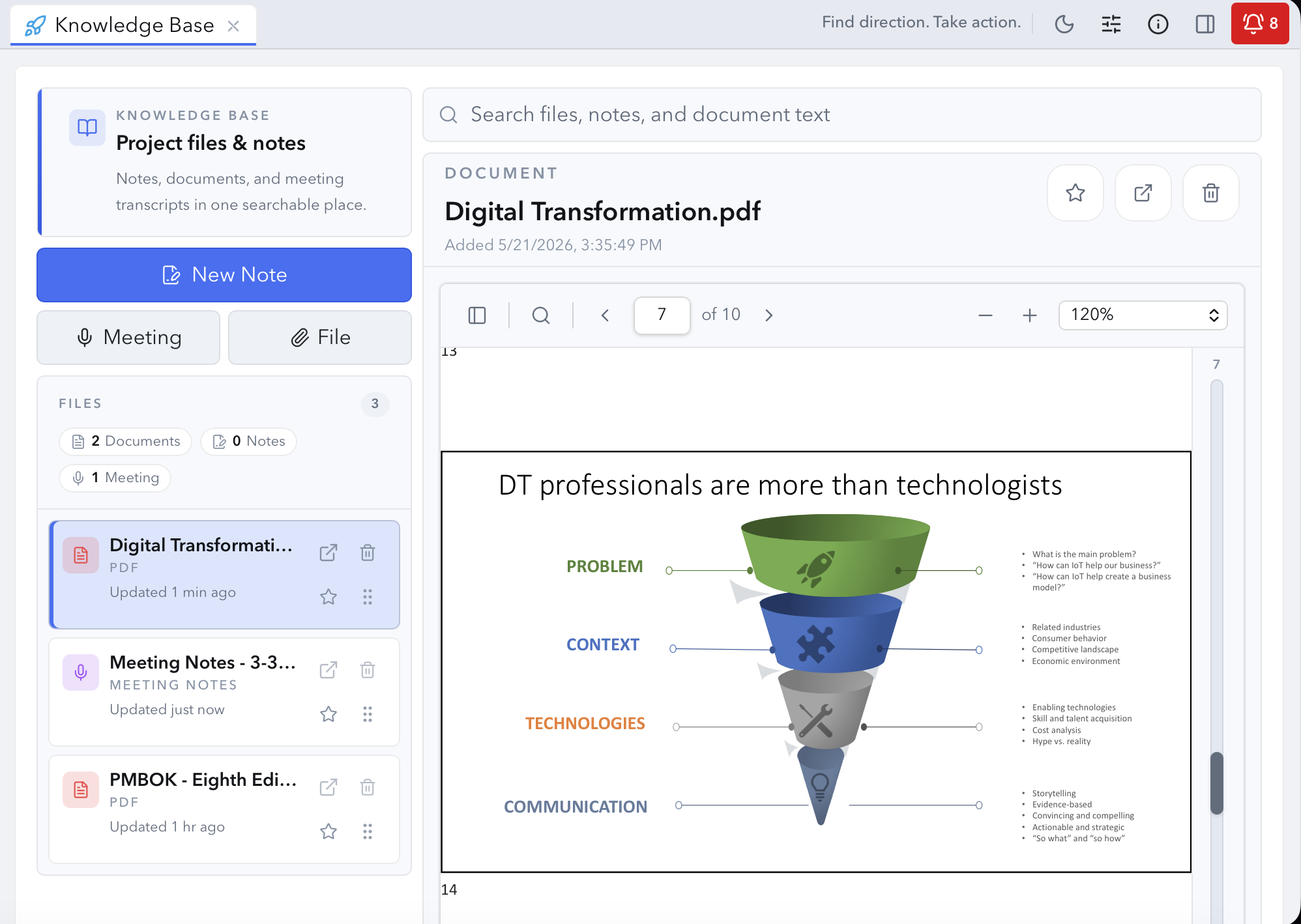This screenshot has height=924, width=1301.
Task: Click the File attach button
Action: [320, 338]
